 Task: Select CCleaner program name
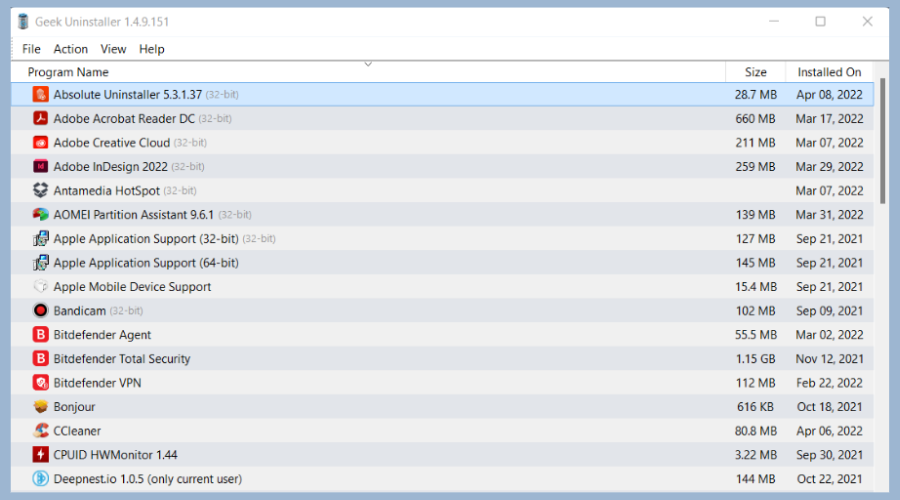pos(77,431)
